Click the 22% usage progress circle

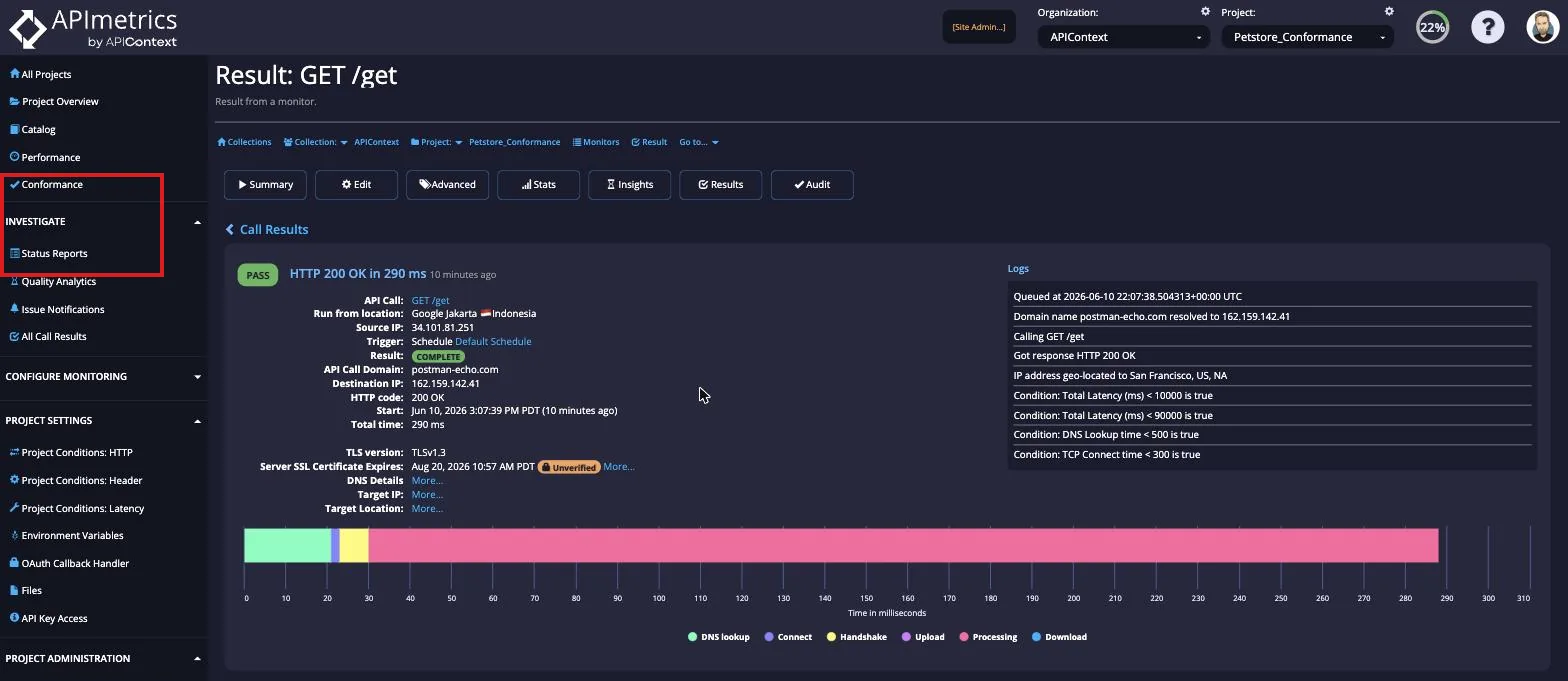1432,27
